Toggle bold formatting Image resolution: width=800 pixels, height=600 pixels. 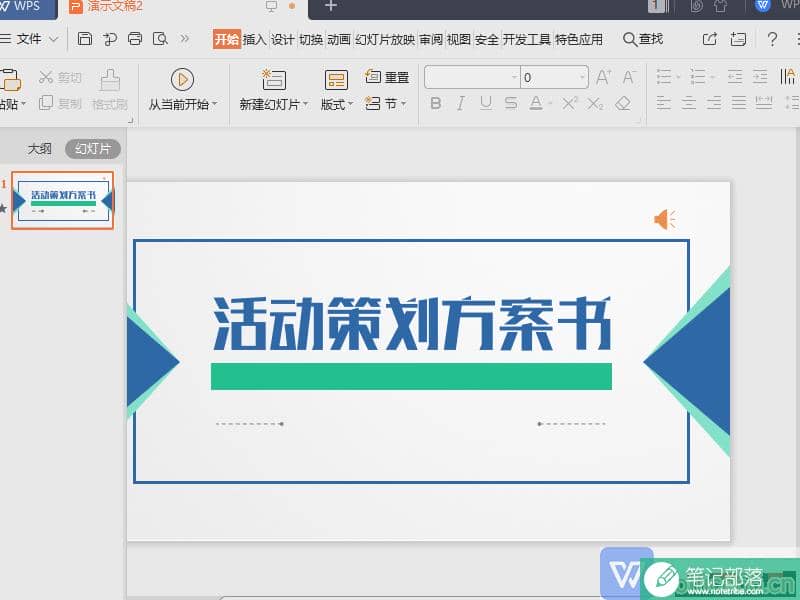pyautogui.click(x=436, y=104)
